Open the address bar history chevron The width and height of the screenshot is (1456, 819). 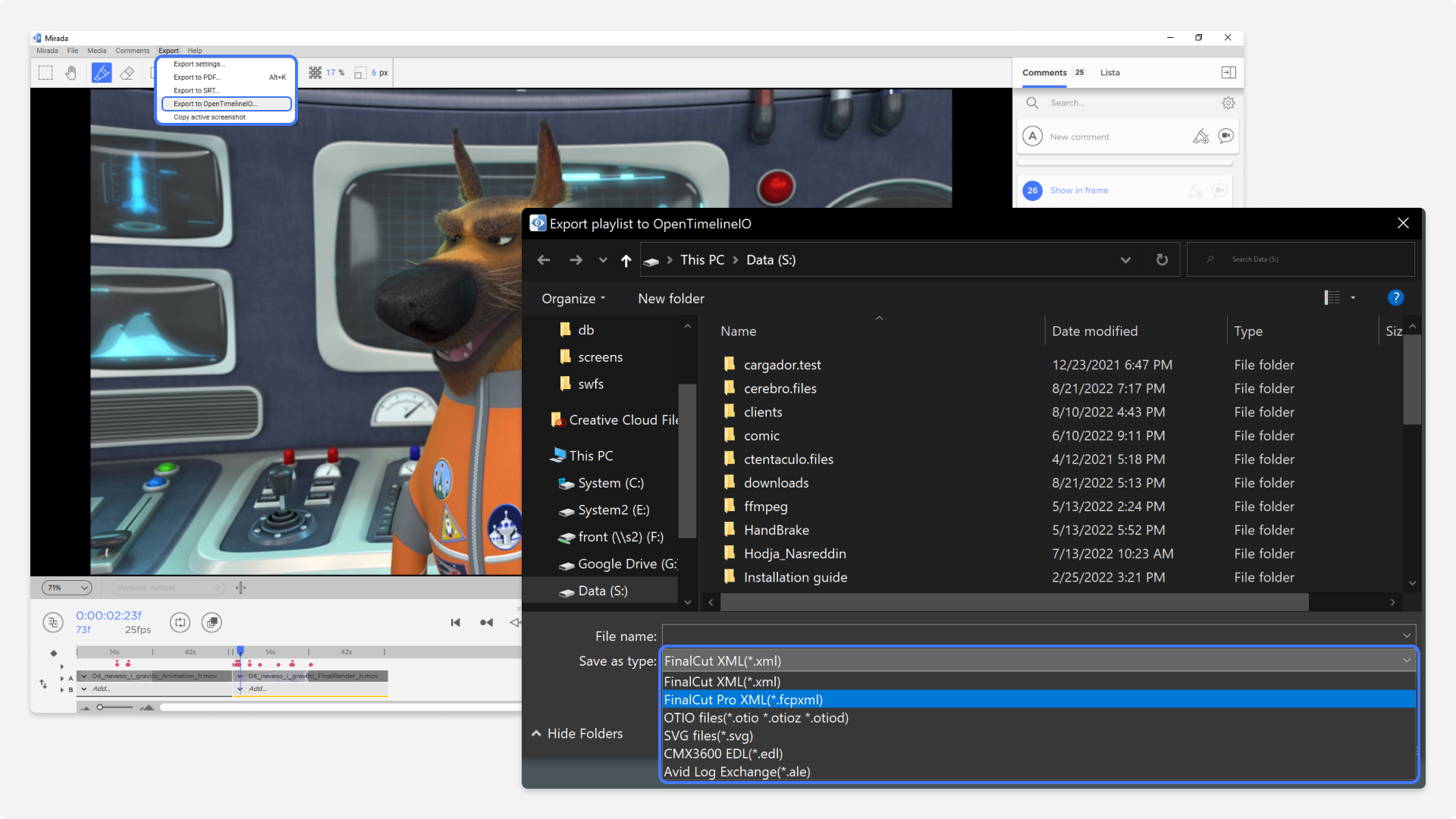(x=1125, y=260)
